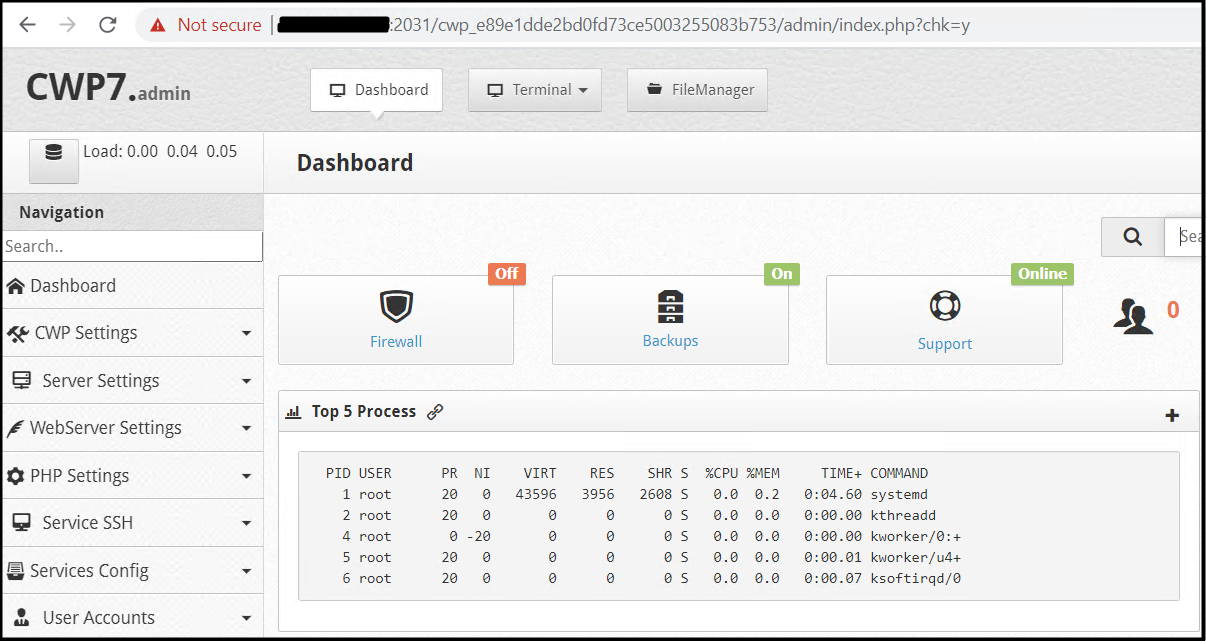Click the monitor icon in Terminal button
The width and height of the screenshot is (1206, 641).
pos(495,90)
